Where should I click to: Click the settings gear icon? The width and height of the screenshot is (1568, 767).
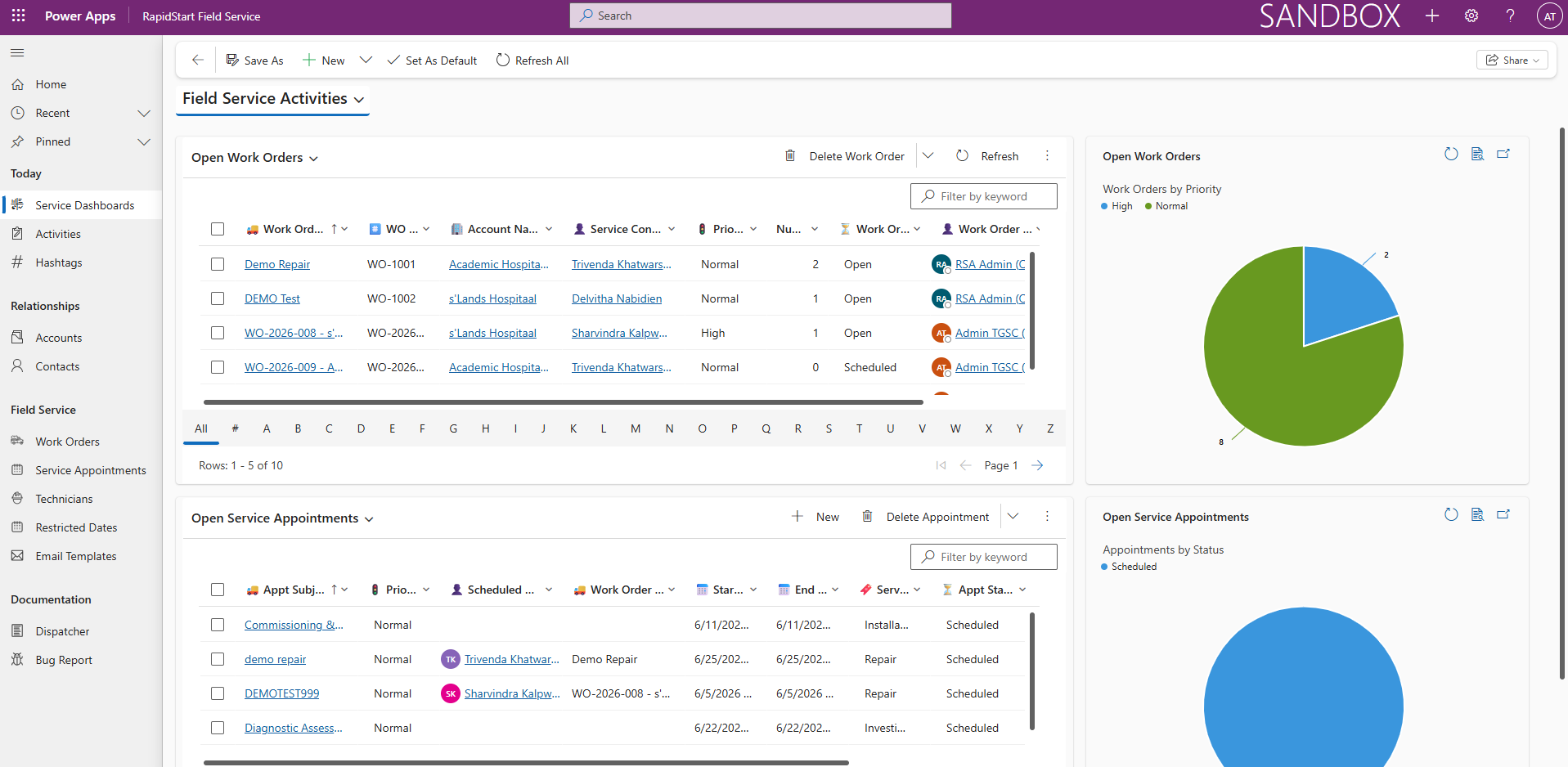(x=1471, y=16)
